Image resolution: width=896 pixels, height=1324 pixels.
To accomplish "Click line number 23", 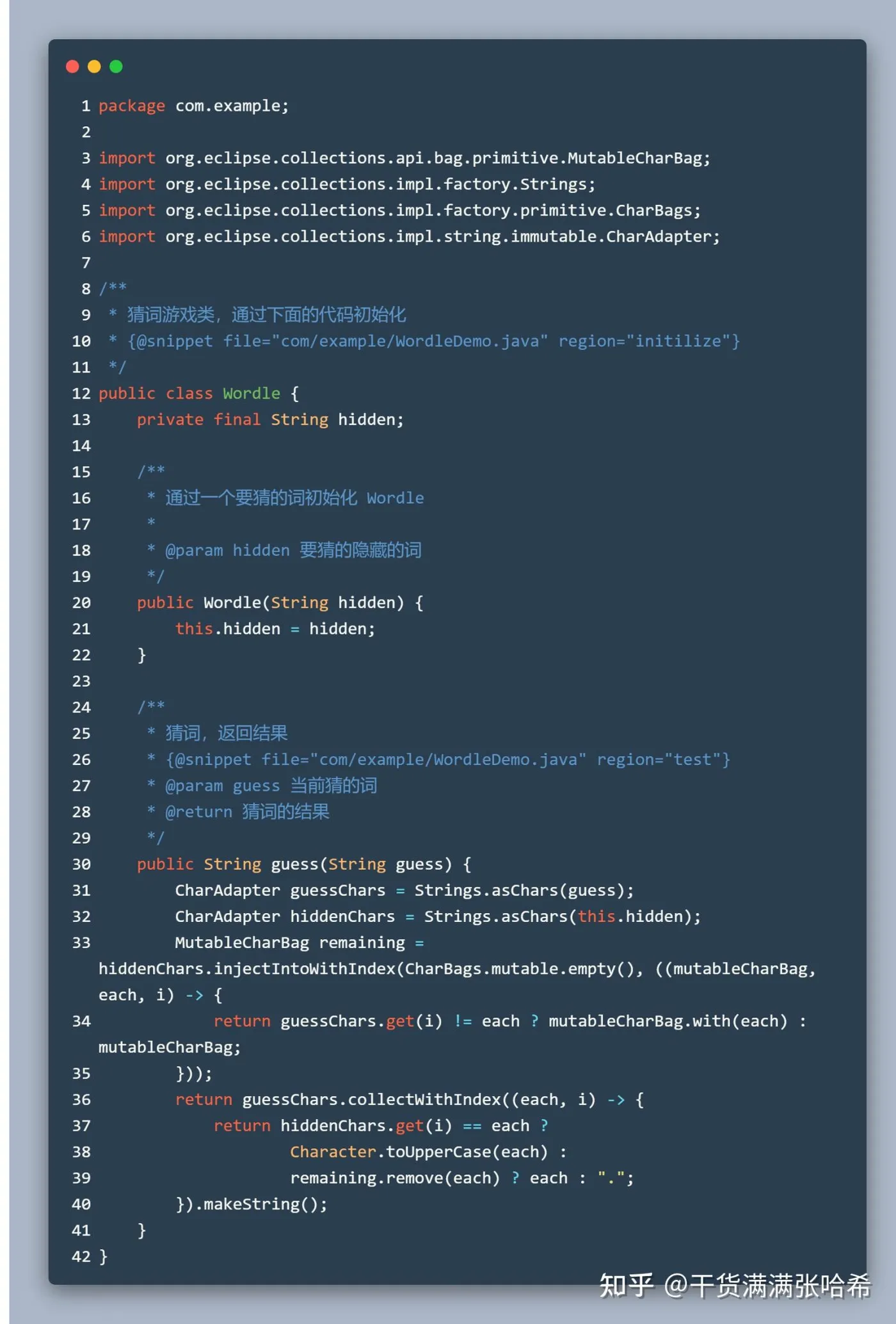I will pos(81,682).
